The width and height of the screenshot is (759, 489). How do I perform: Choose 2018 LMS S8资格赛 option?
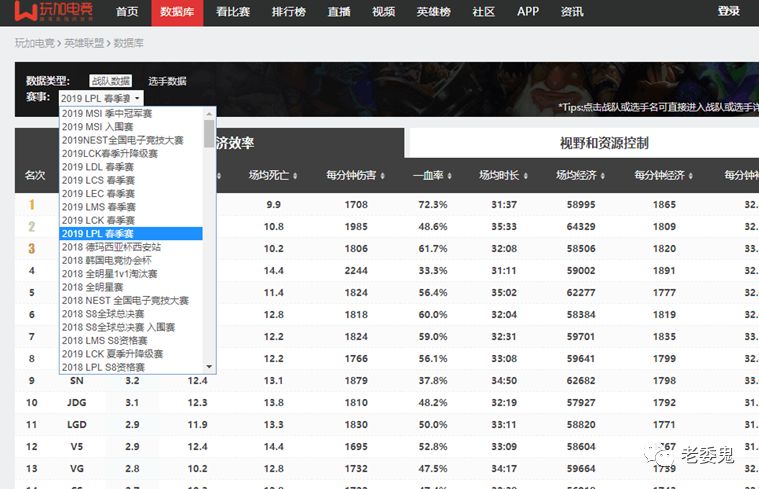coord(131,340)
